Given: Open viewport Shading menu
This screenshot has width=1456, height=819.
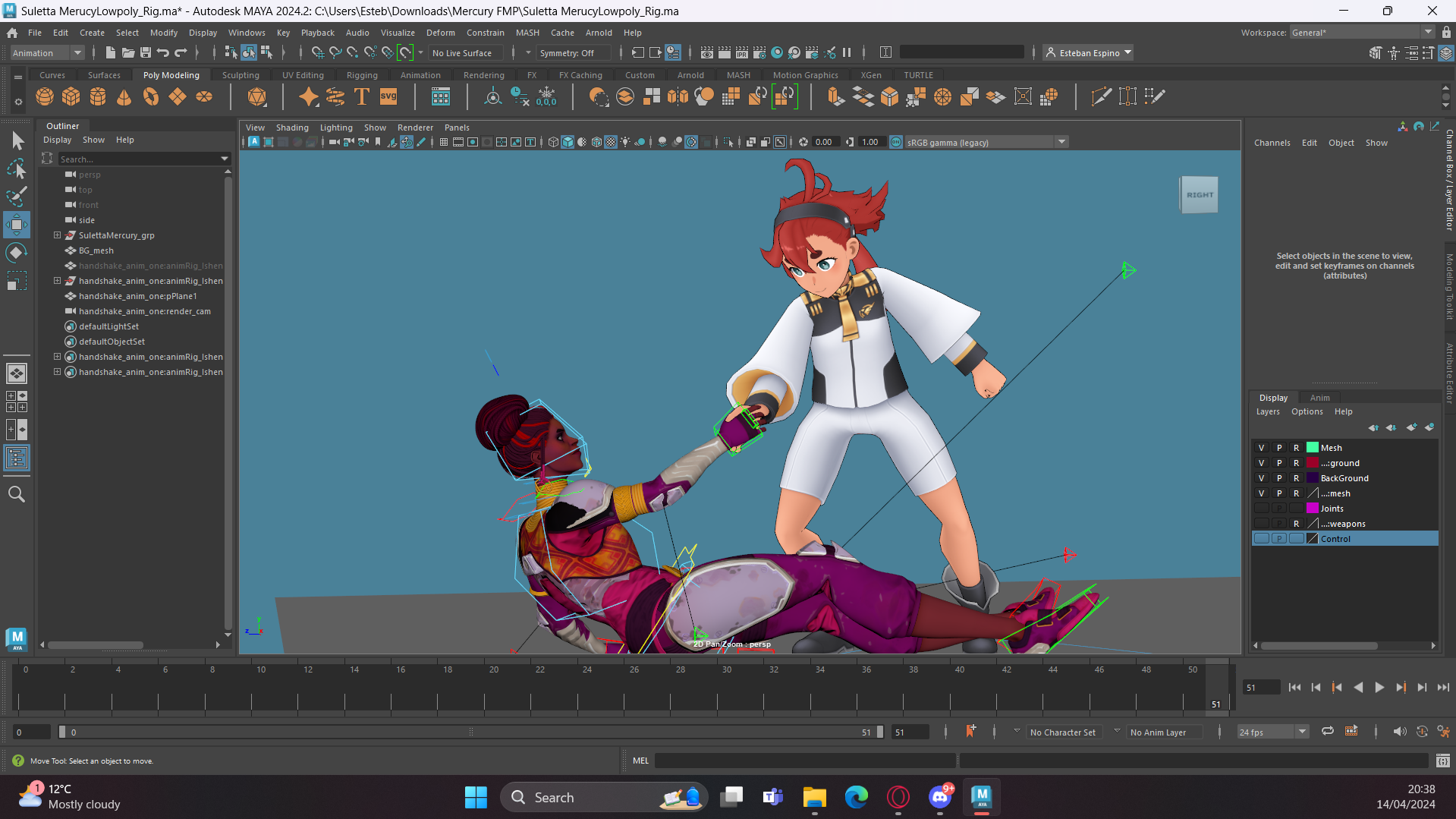Looking at the screenshot, I should [x=292, y=128].
